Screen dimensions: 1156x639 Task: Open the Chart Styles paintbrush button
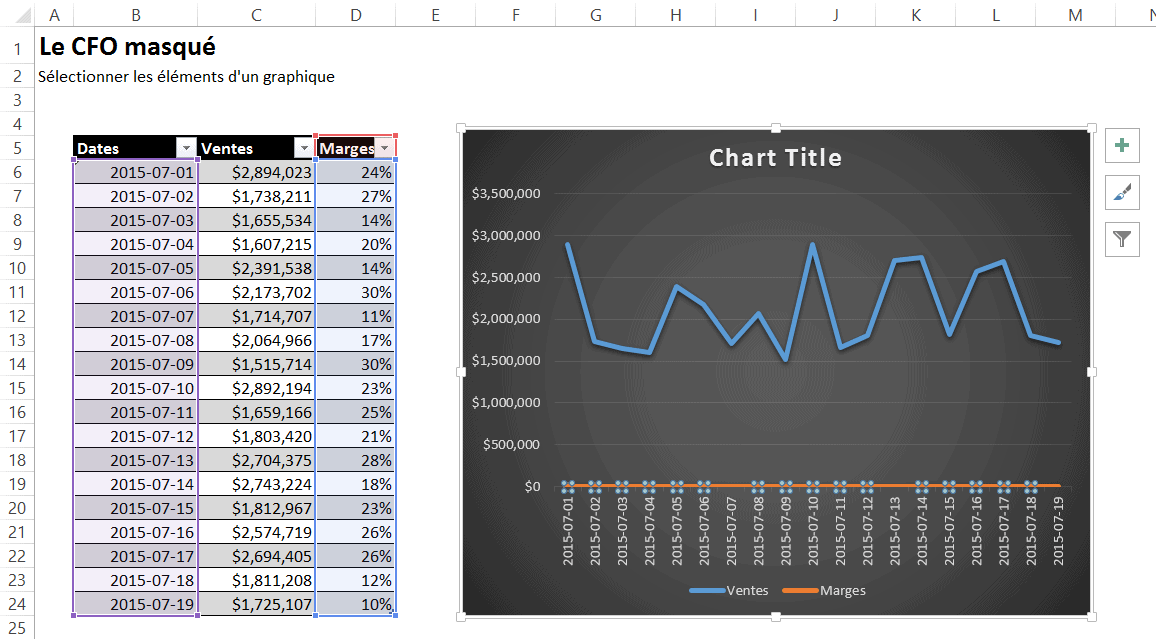click(x=1122, y=192)
